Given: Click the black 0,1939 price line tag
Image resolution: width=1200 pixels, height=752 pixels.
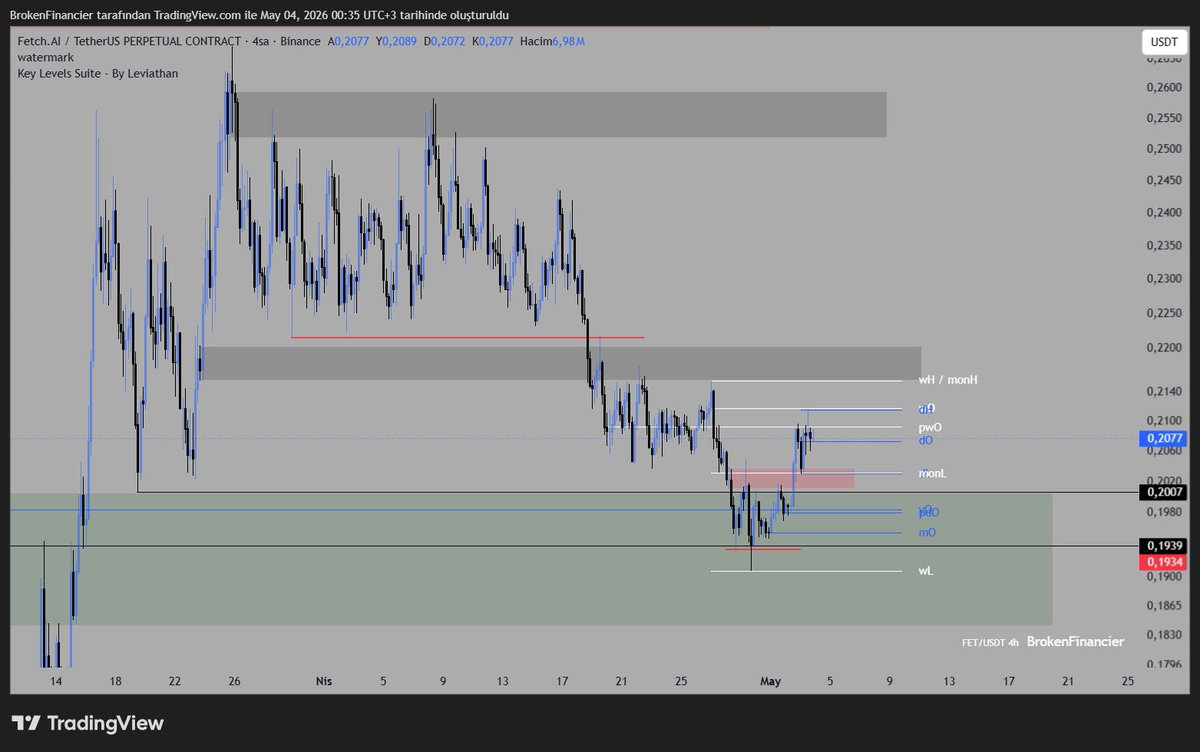Looking at the screenshot, I should click(1163, 546).
